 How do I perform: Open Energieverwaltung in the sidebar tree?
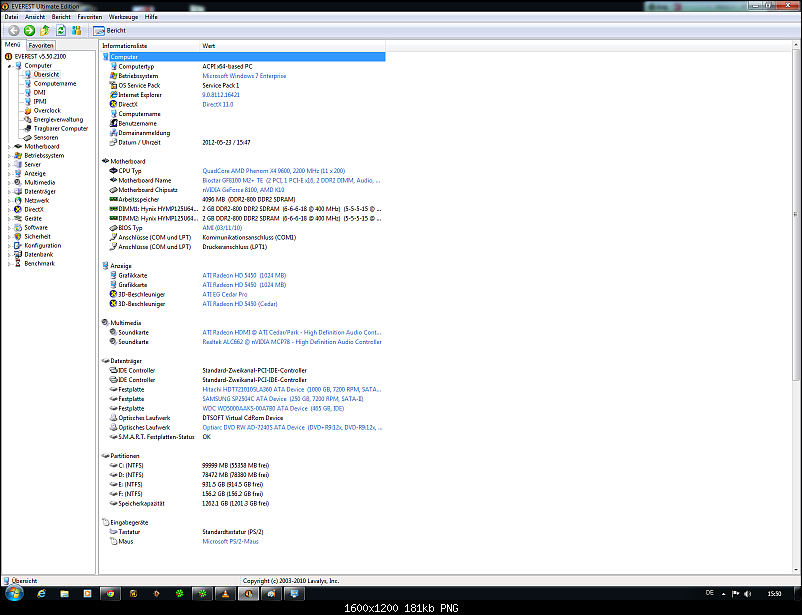[x=57, y=119]
